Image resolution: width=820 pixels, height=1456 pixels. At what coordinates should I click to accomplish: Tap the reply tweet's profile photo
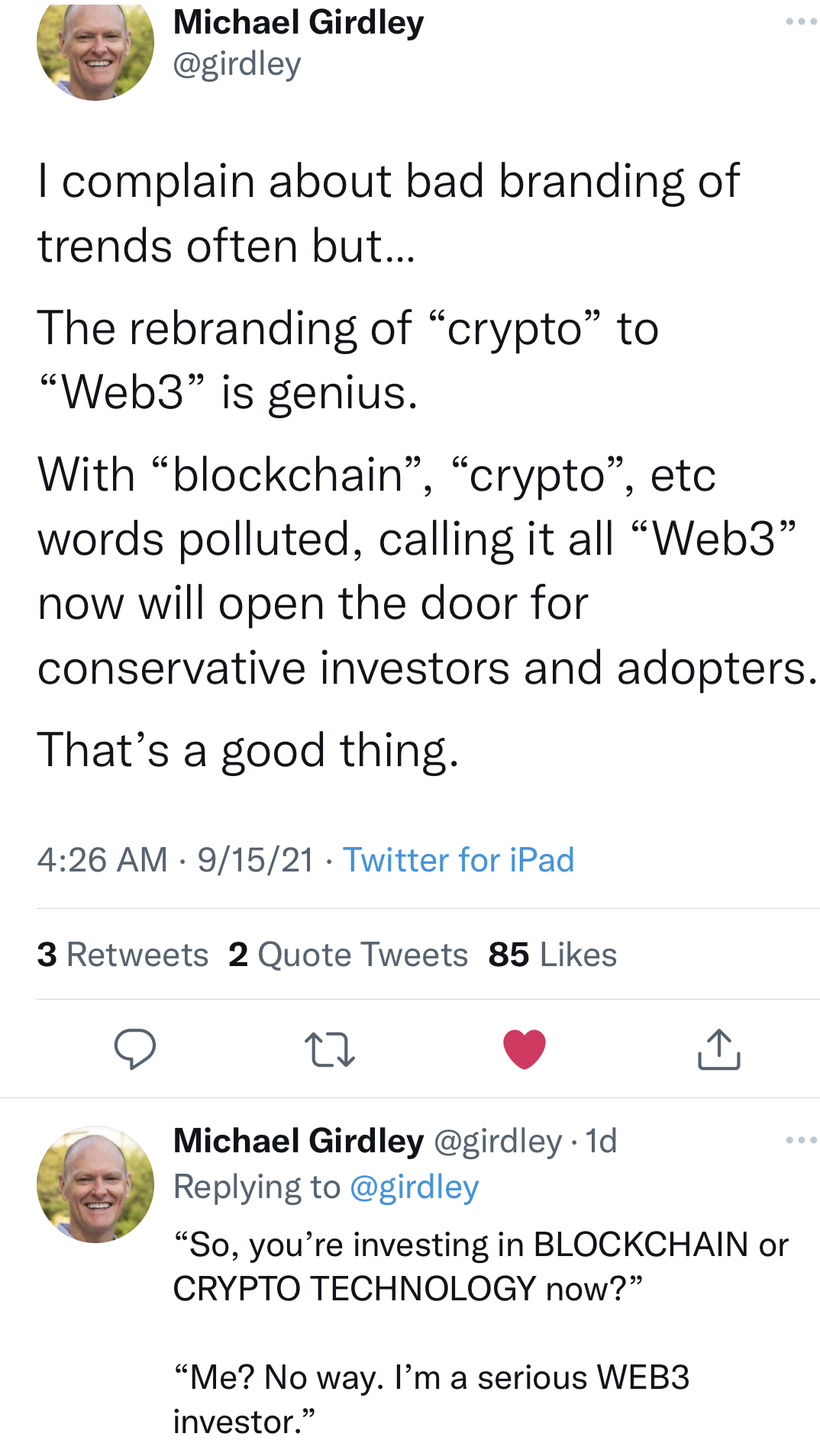tap(95, 1184)
